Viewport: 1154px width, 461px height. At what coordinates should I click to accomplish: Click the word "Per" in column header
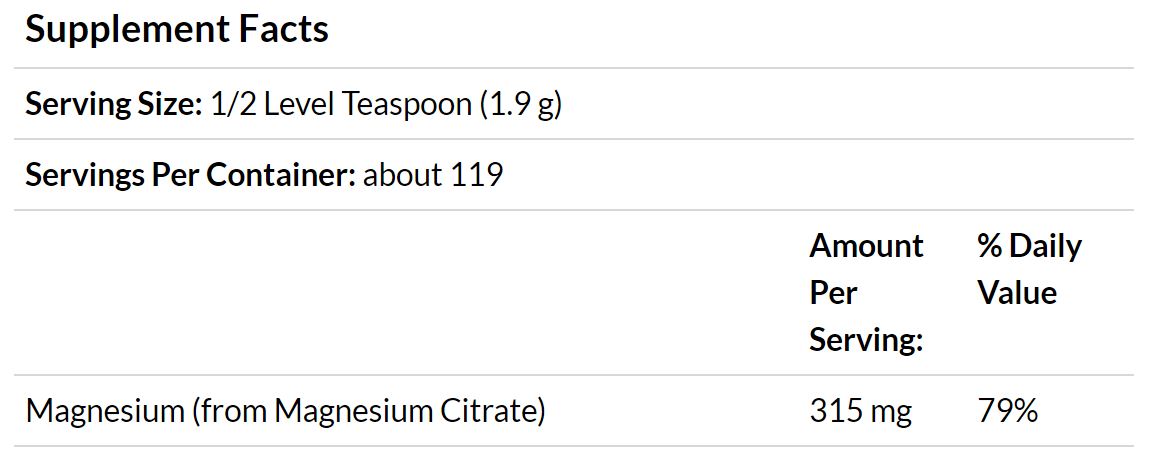[x=833, y=293]
